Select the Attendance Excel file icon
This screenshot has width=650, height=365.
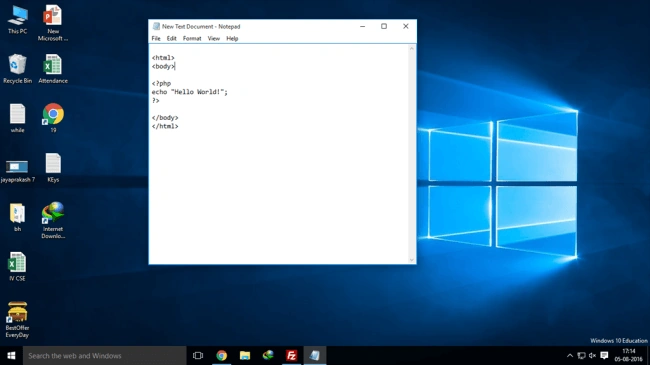[x=53, y=69]
